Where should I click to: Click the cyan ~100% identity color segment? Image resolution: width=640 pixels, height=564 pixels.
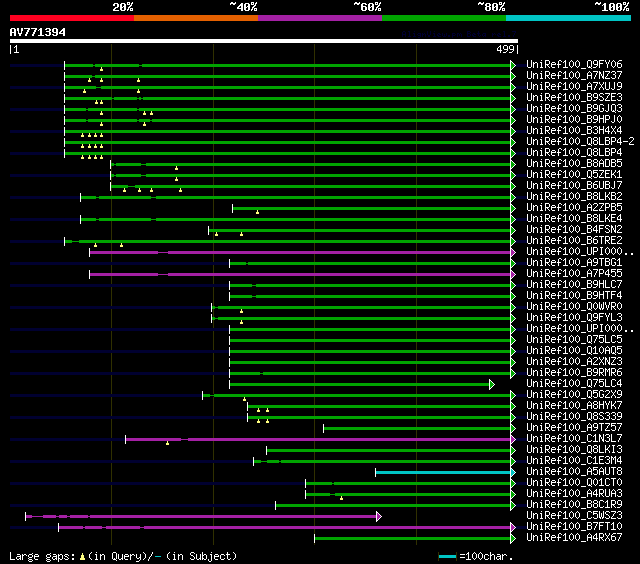tap(569, 18)
